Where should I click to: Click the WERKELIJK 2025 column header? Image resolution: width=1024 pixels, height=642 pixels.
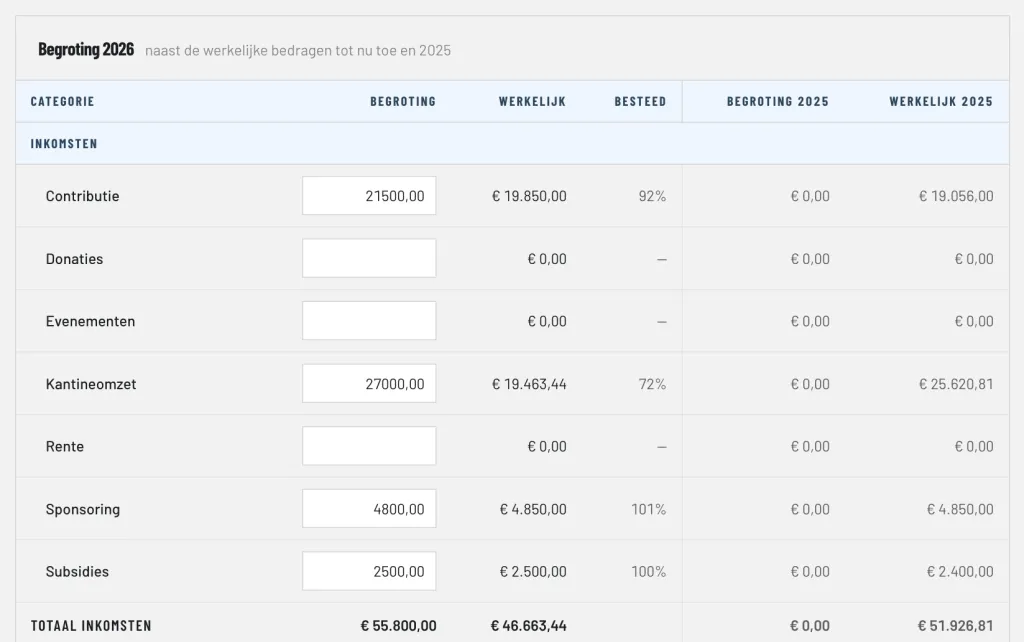[x=941, y=101]
